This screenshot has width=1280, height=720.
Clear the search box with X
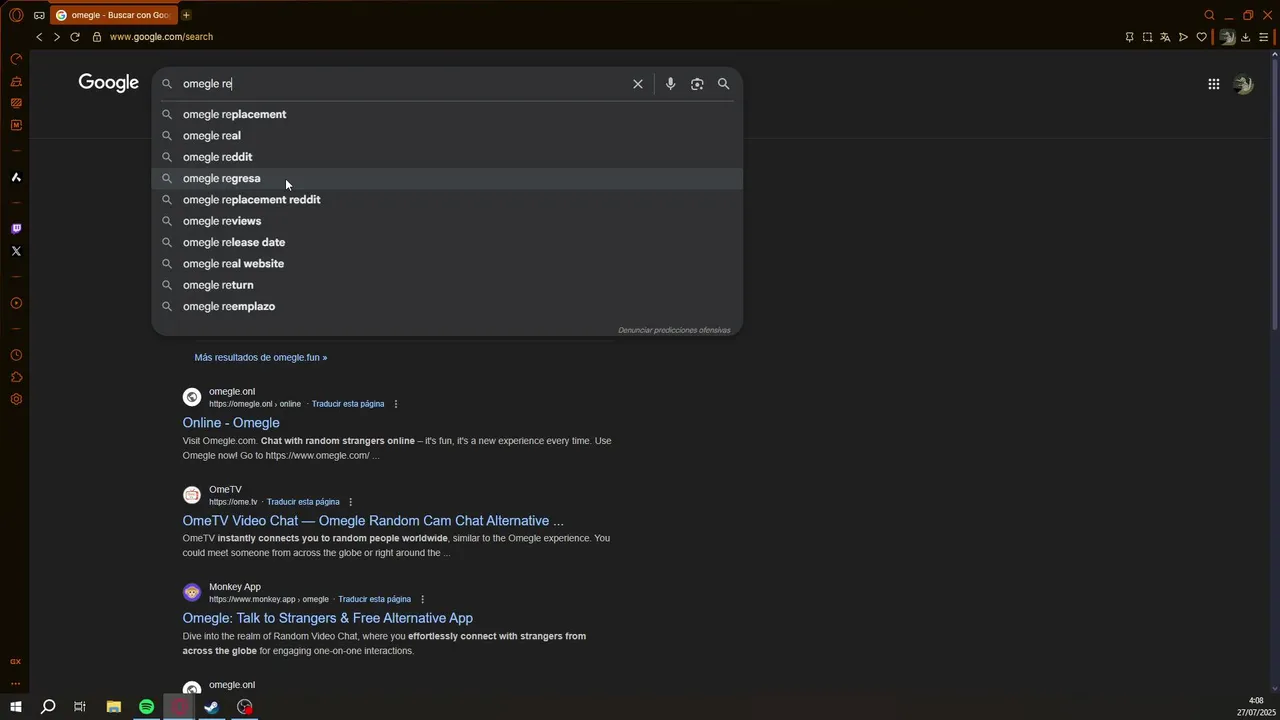pyautogui.click(x=637, y=84)
